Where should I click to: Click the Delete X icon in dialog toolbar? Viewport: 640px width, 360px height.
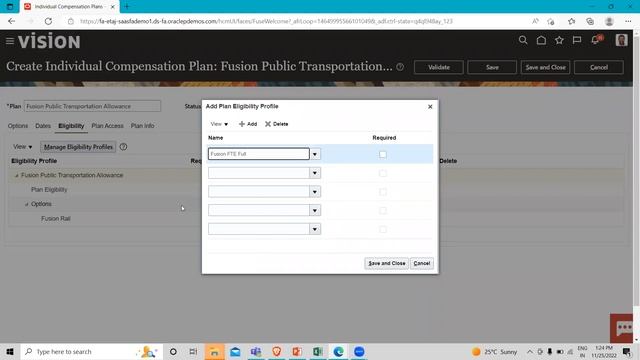tap(268, 124)
